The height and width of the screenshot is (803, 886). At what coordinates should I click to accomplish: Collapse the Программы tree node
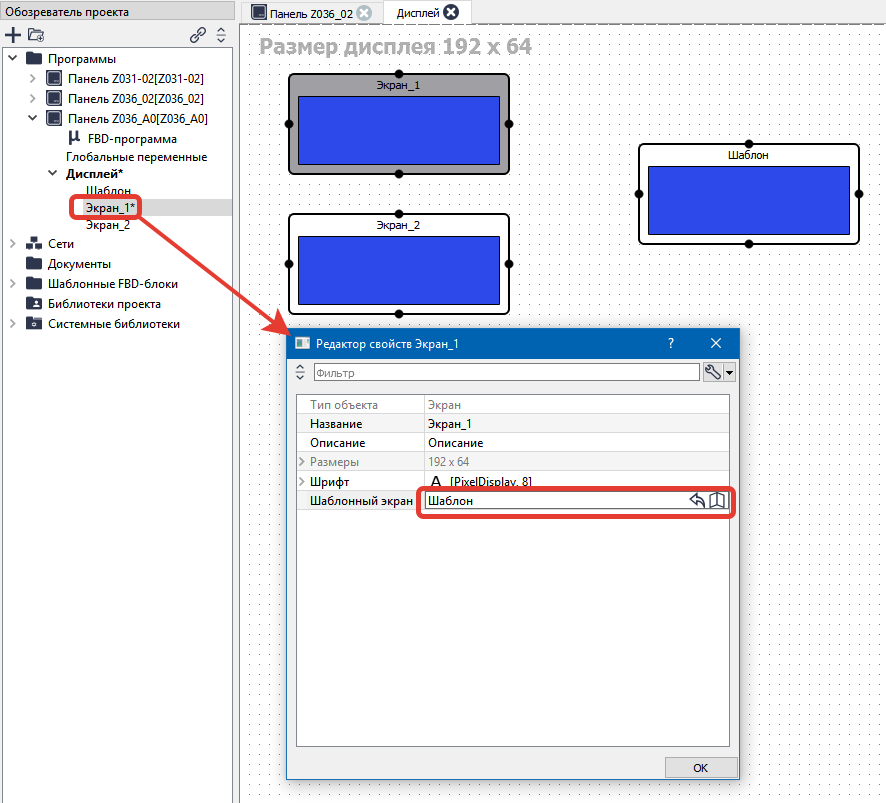(13, 58)
